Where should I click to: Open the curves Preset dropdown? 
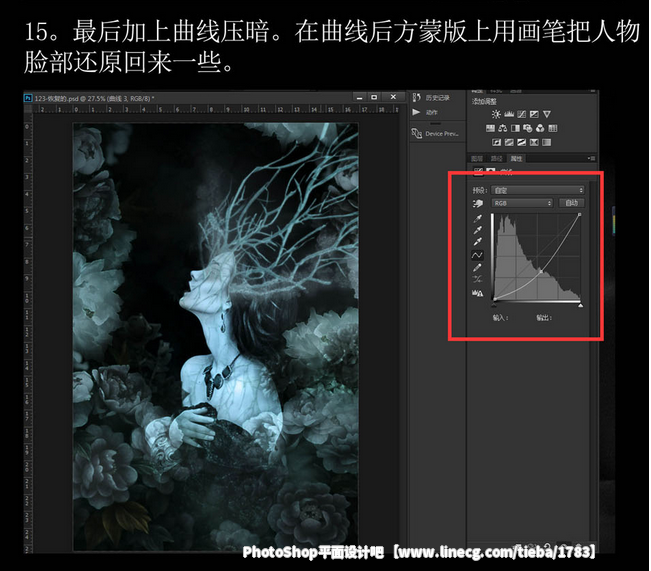[x=538, y=190]
